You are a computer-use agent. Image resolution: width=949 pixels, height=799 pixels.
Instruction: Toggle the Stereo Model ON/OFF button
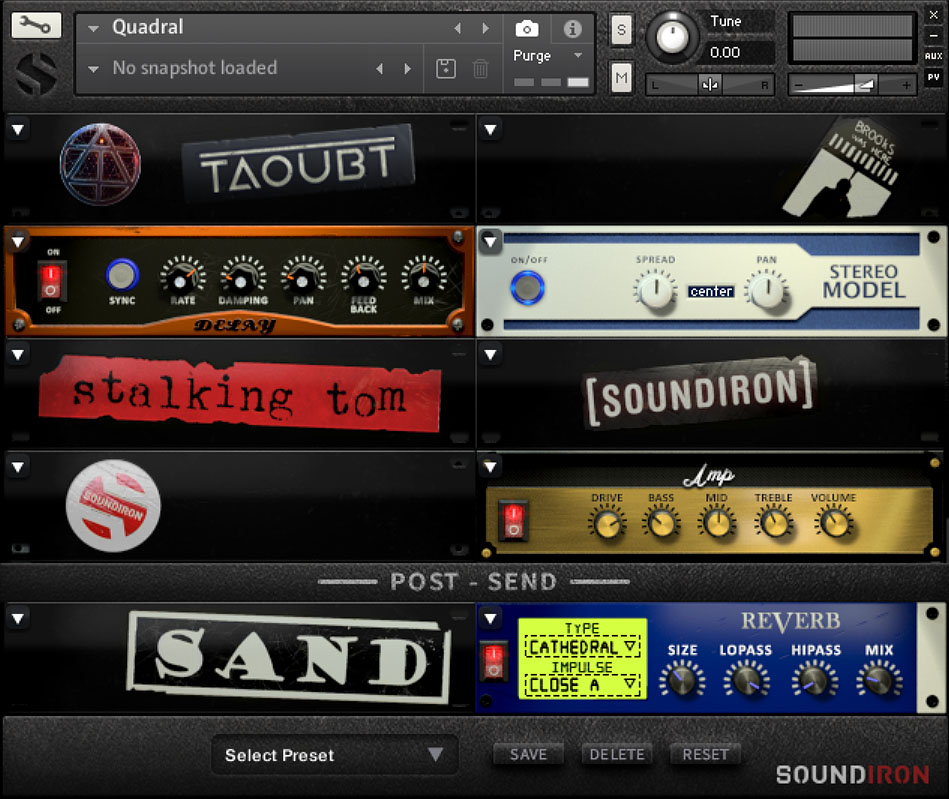527,288
